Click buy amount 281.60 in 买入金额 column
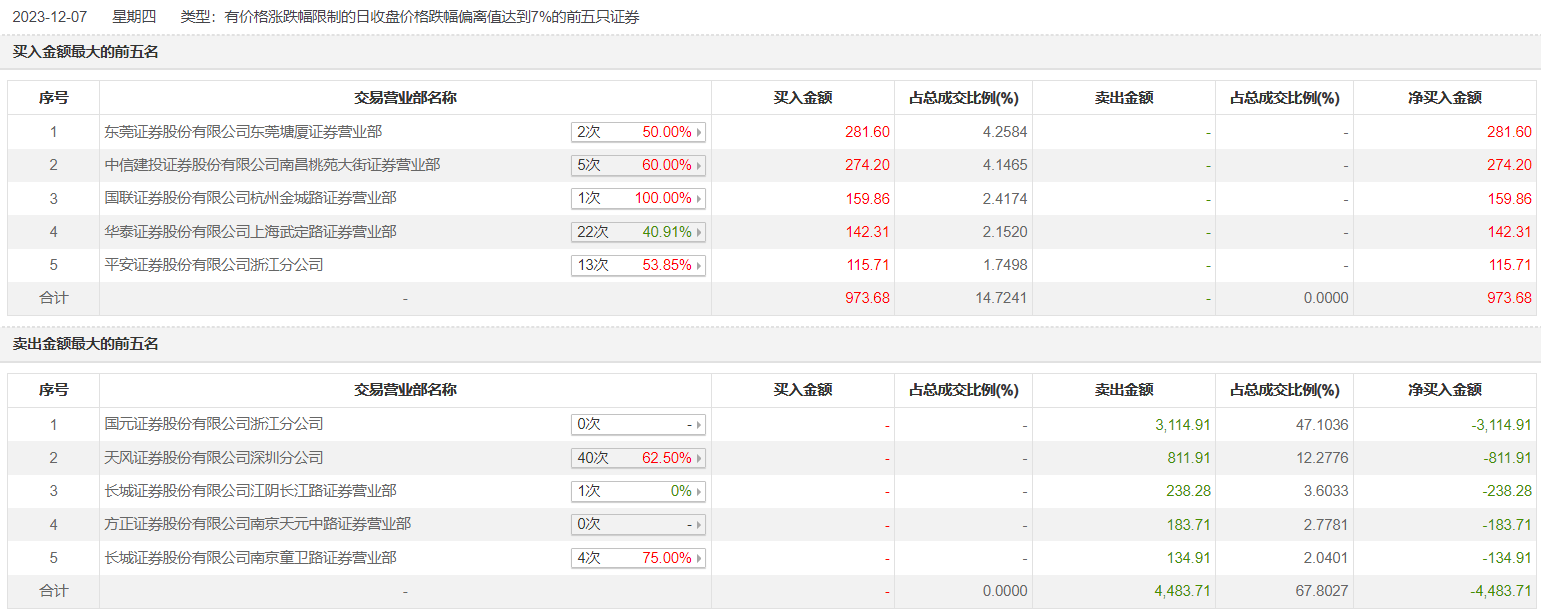 [867, 132]
